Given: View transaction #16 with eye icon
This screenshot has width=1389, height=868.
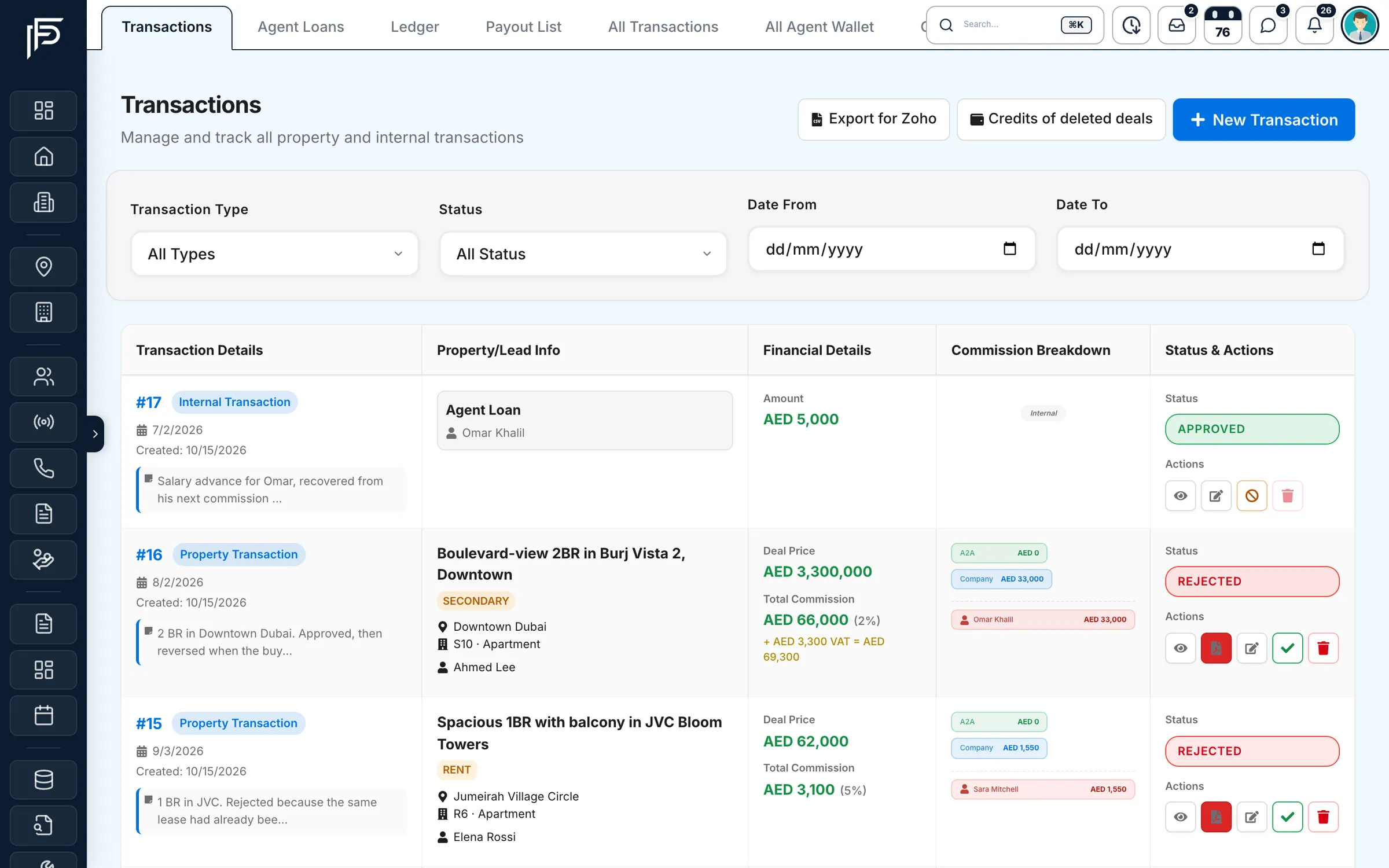Looking at the screenshot, I should pos(1181,648).
